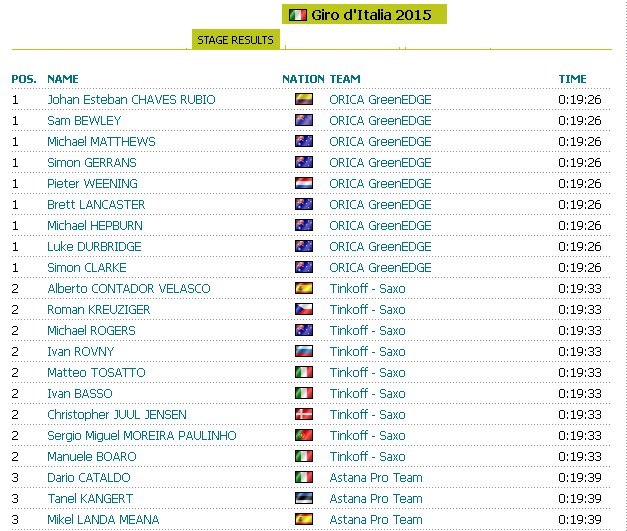
Task: Click the NAME column header
Action: pos(63,79)
